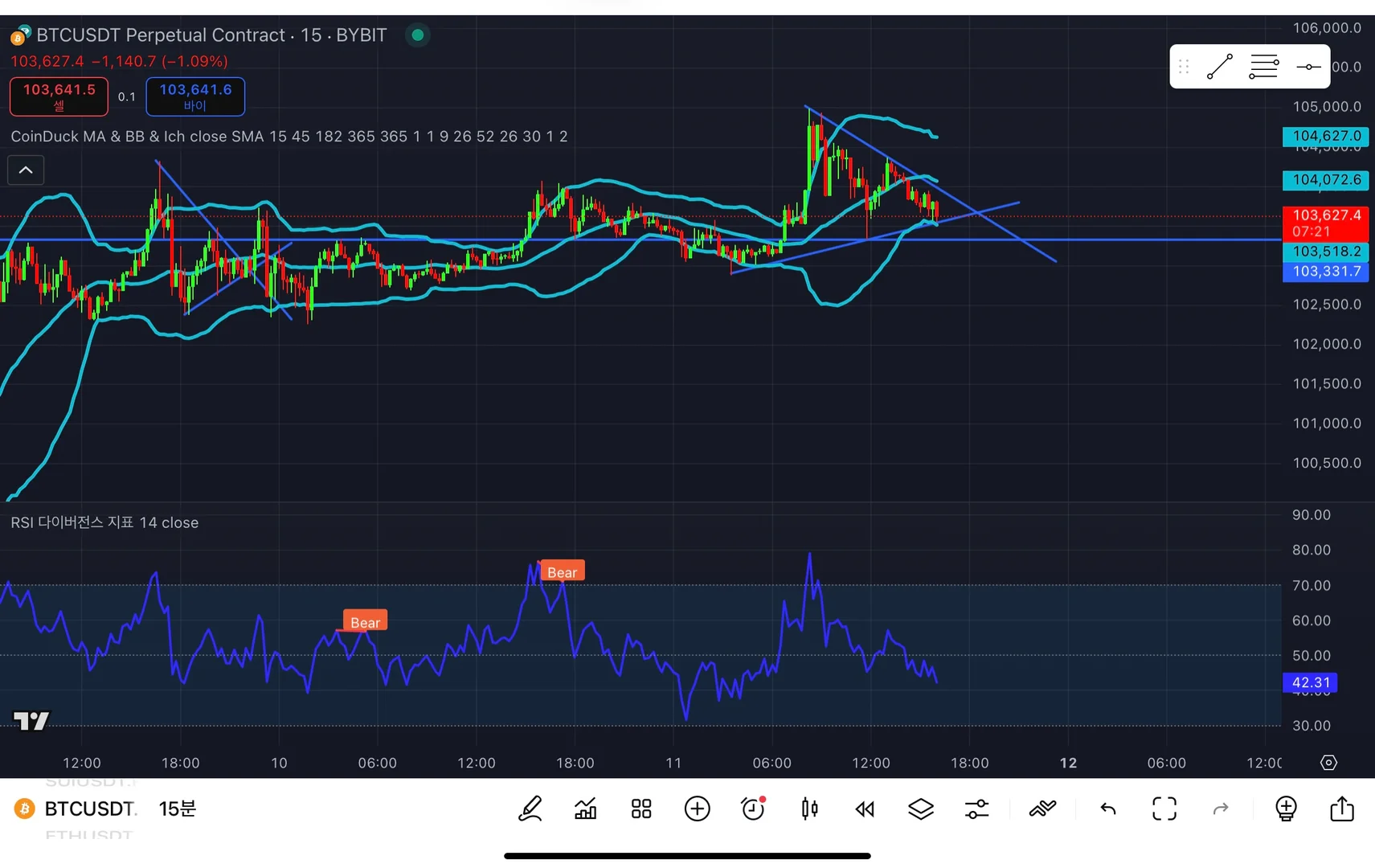Start bar replay with rewind icon

tap(865, 809)
